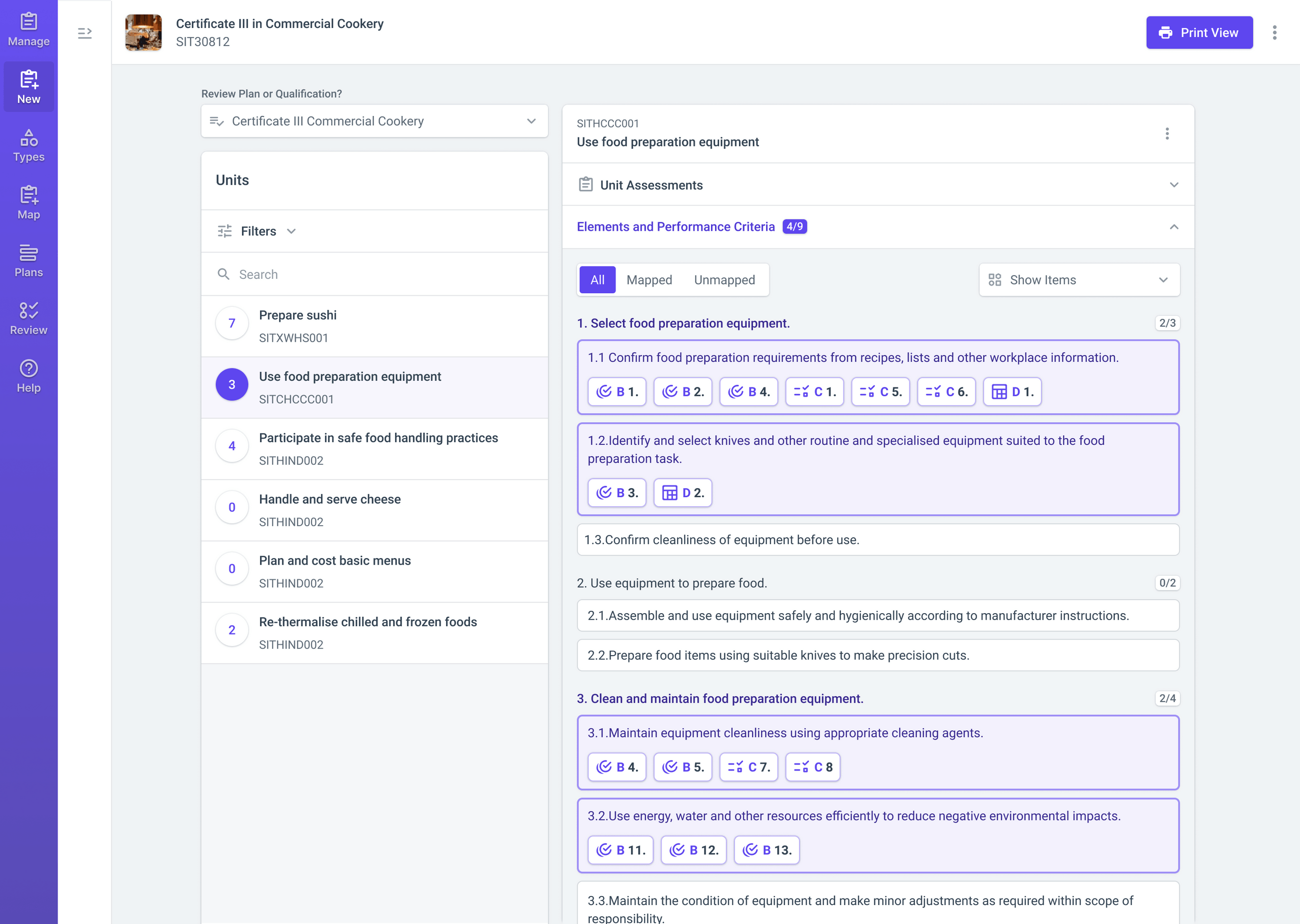Viewport: 1300px width, 924px height.
Task: Open the Manage sidebar section
Action: tap(28, 29)
